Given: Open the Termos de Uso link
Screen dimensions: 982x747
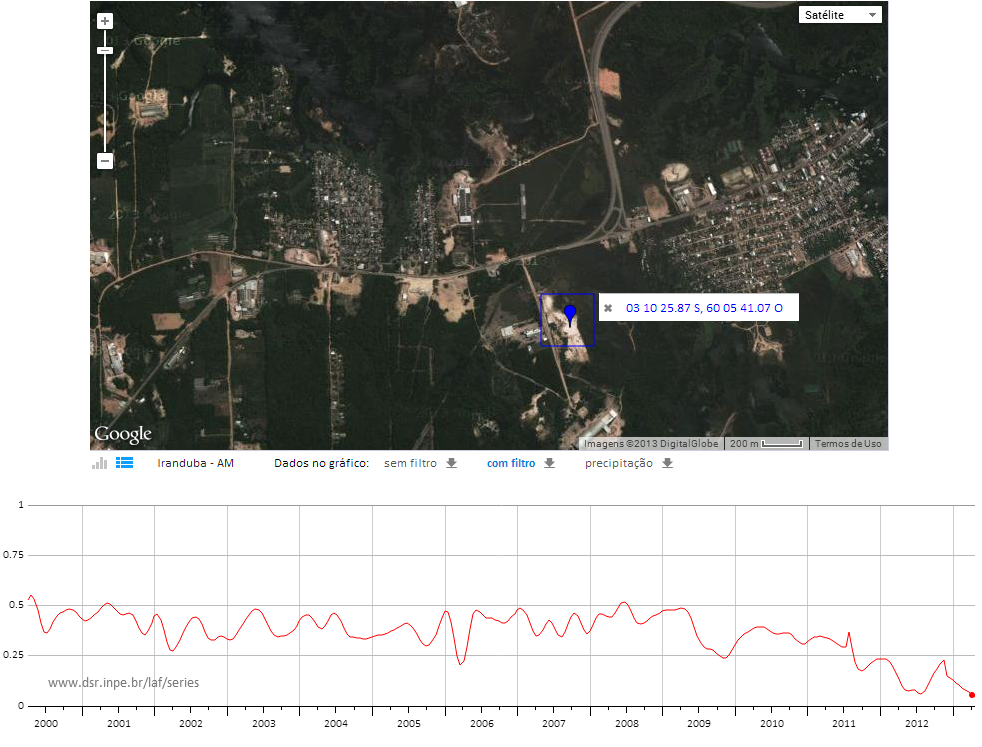Looking at the screenshot, I should coord(848,443).
